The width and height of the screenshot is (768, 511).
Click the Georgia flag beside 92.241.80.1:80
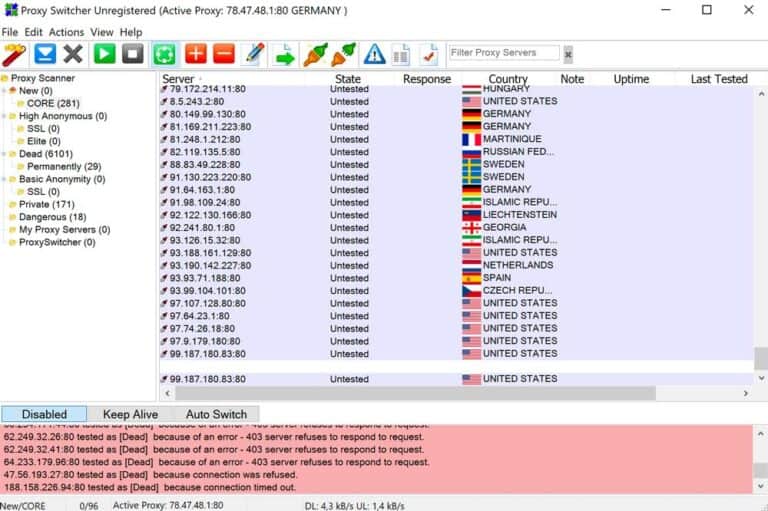tap(472, 228)
